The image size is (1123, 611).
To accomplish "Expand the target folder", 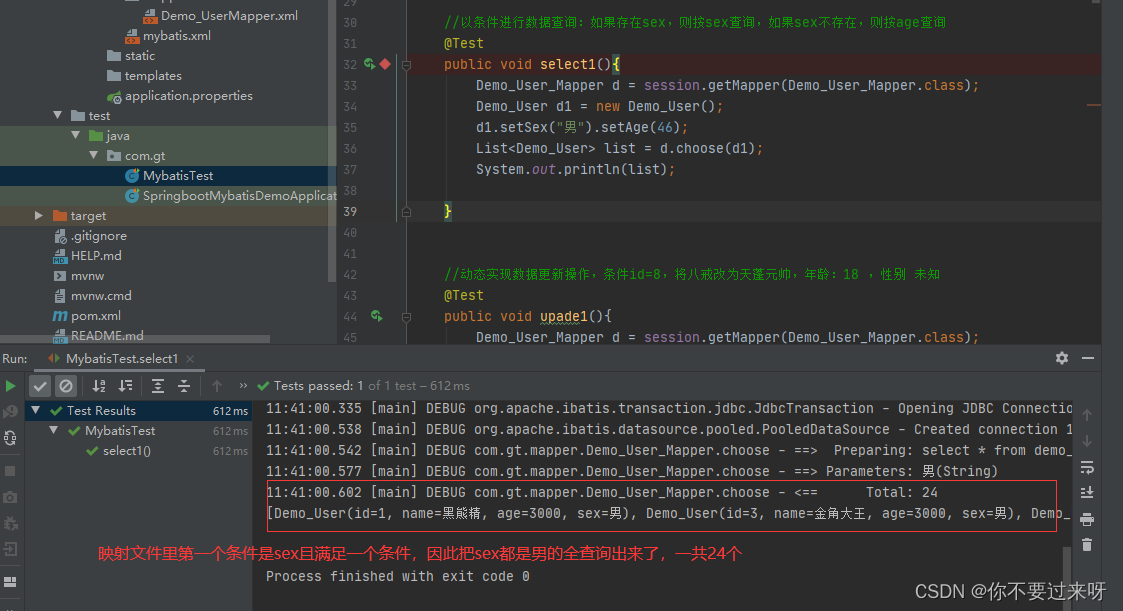I will pos(39,216).
